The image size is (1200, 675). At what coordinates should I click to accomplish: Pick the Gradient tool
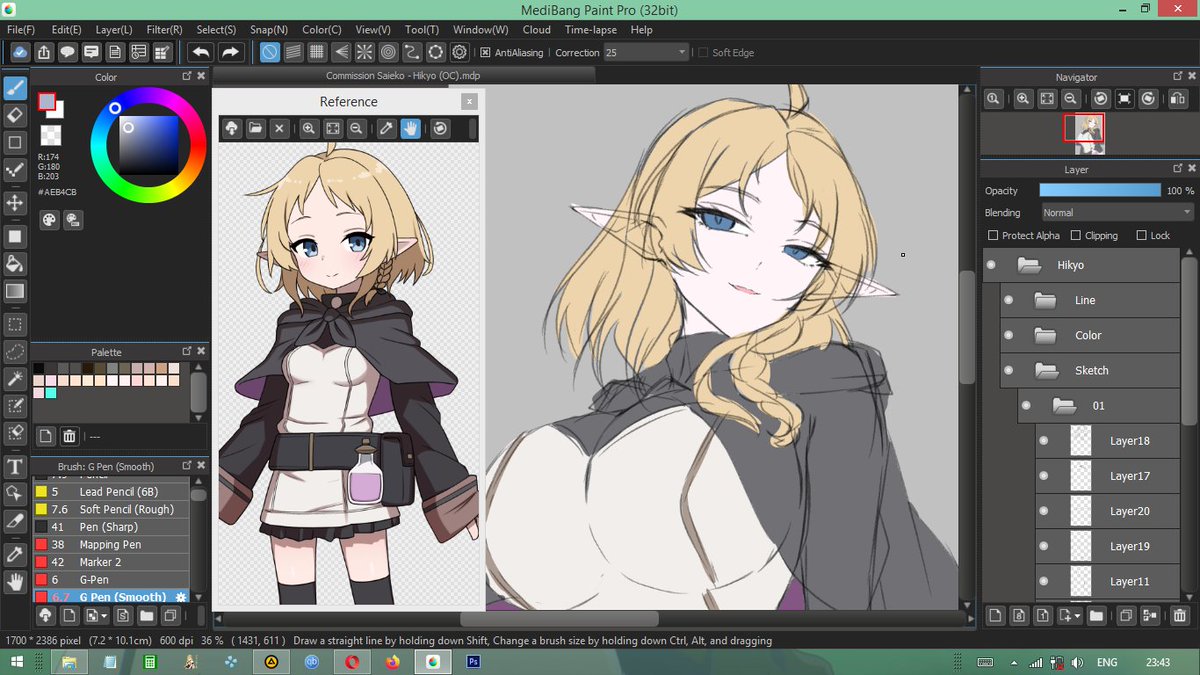(x=14, y=290)
